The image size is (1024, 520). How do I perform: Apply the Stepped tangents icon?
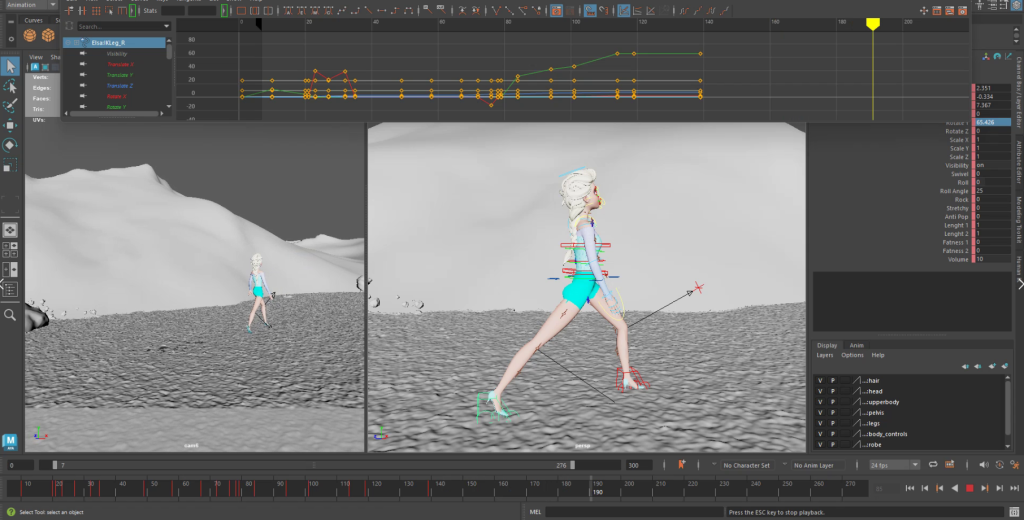pos(394,11)
